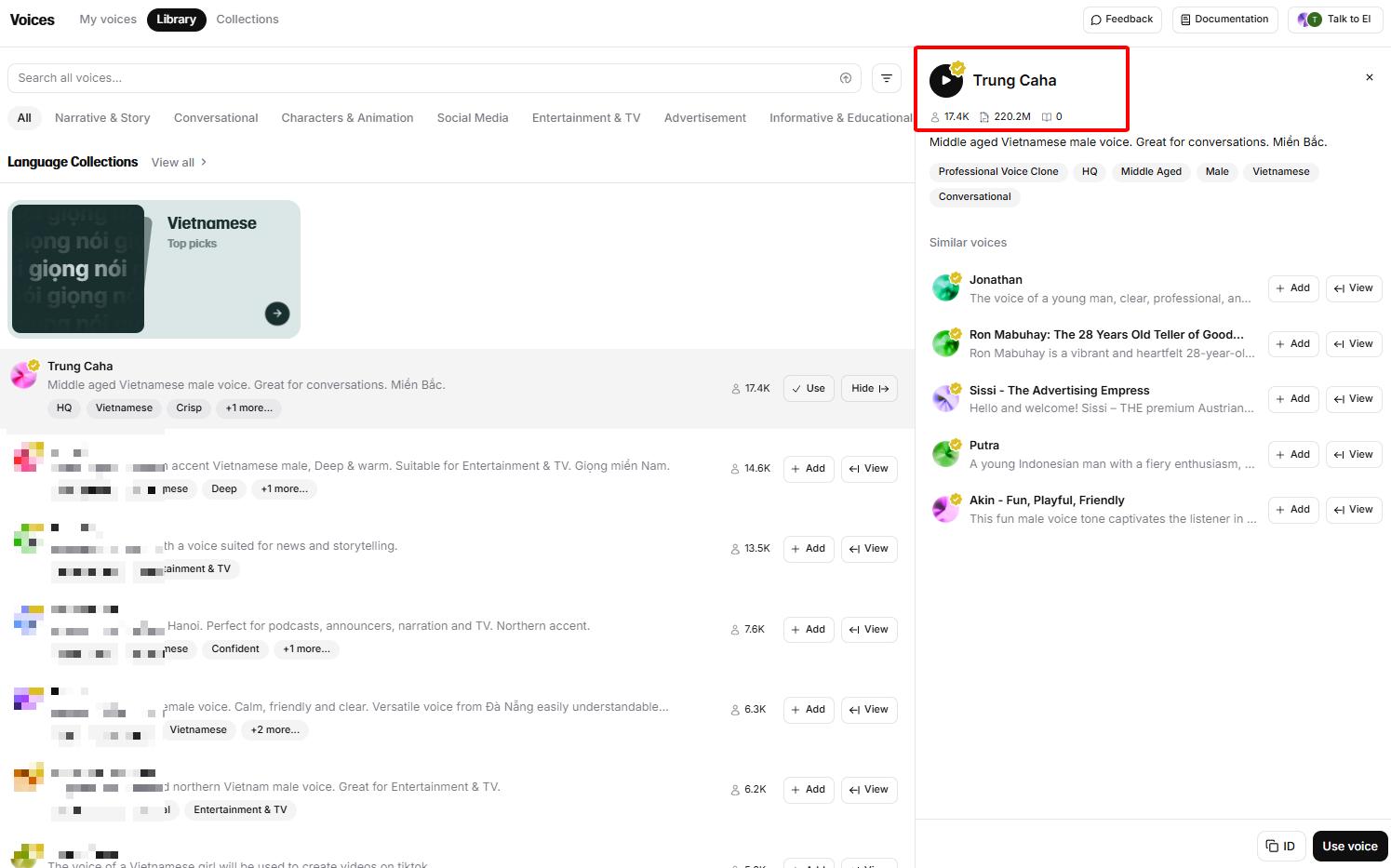Click Ron Mabuhay's voice avatar
Image resolution: width=1391 pixels, height=868 pixels.
[x=946, y=343]
